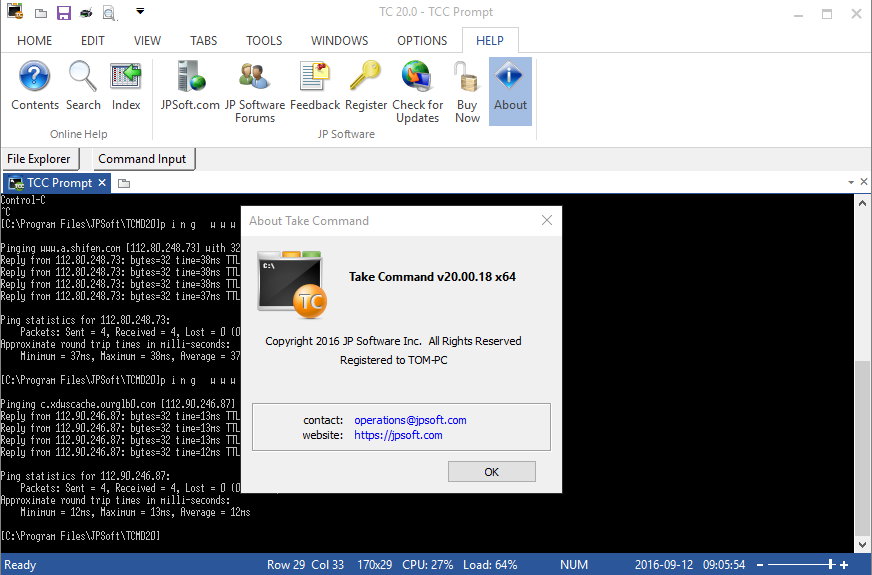Click the Col 33 status entry
Viewport: 872px width, 575px height.
328,564
